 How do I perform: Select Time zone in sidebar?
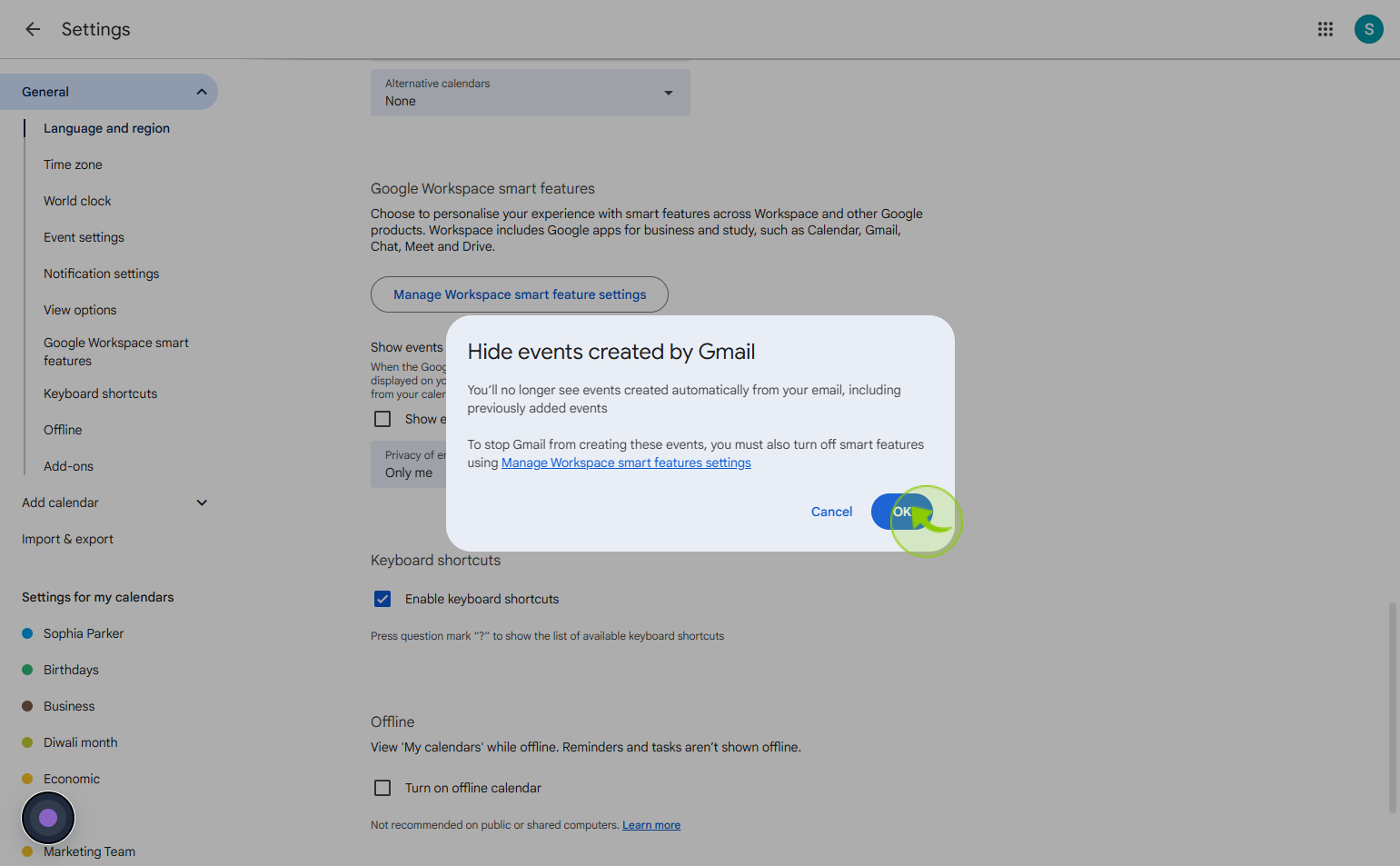coord(73,164)
